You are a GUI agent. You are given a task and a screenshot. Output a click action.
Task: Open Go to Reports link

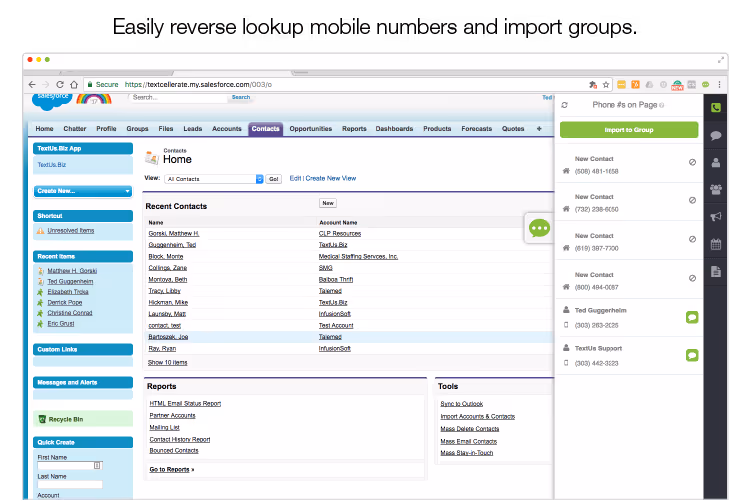[x=171, y=469]
